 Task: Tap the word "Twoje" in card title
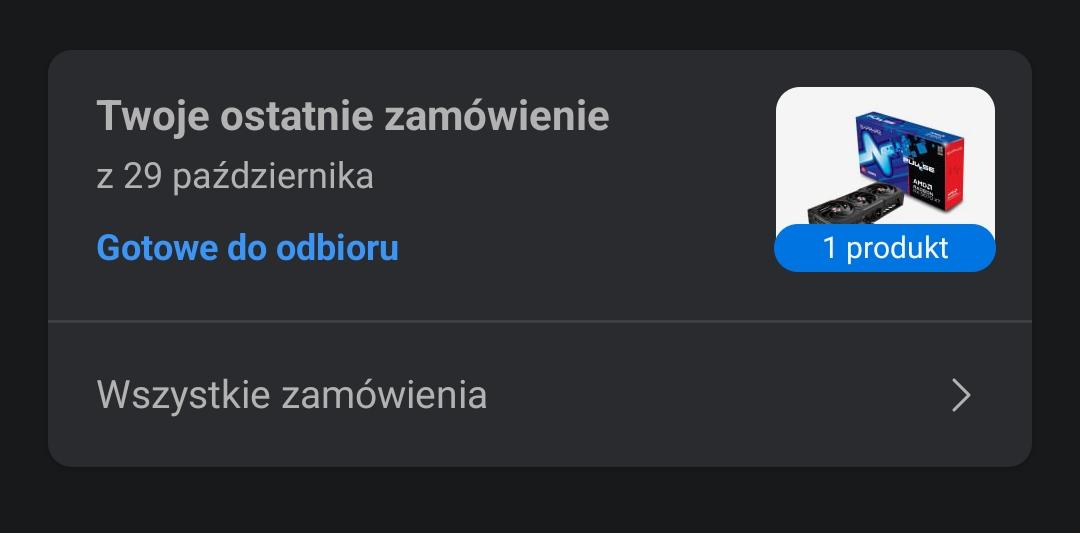(x=152, y=117)
